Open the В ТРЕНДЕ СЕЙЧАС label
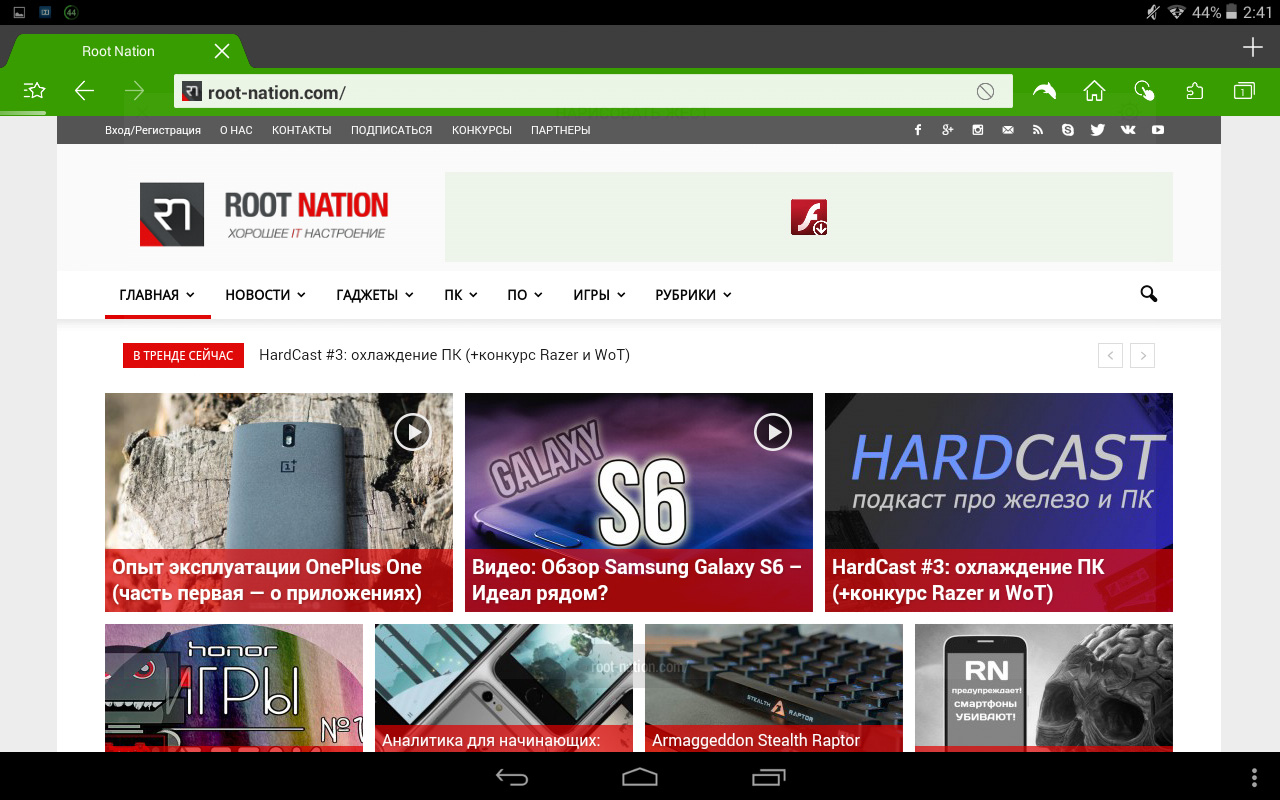Screen dimensions: 1280x800 [183, 355]
